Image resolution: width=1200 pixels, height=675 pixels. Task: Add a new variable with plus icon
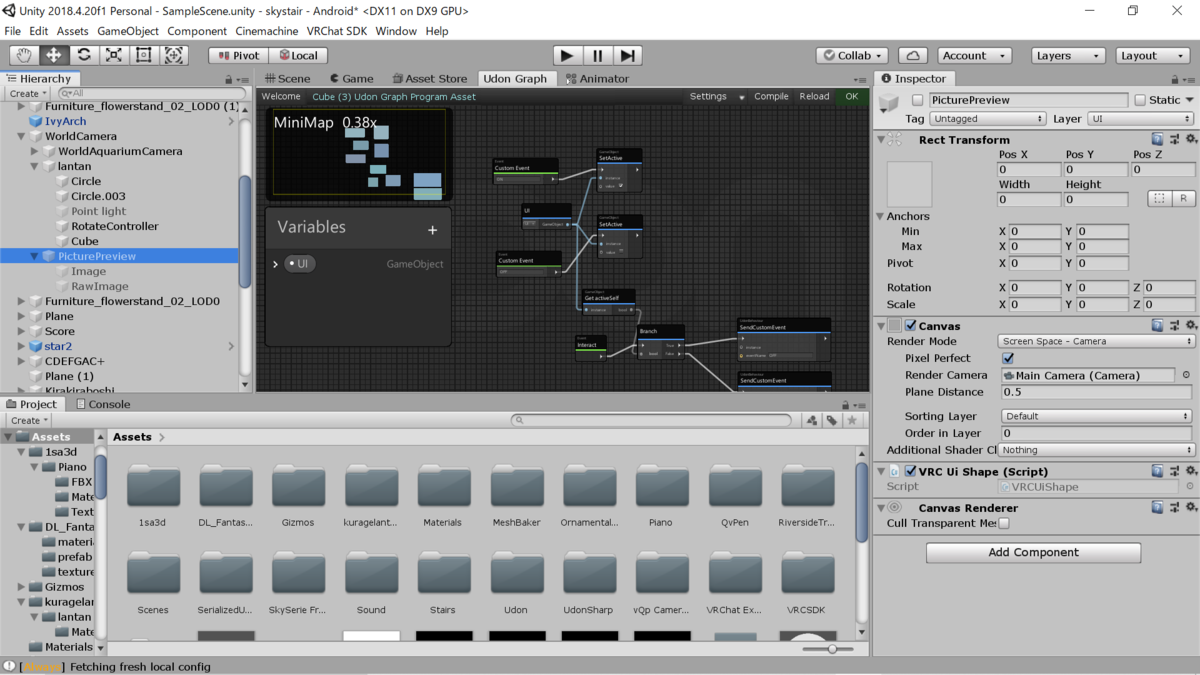[x=432, y=230]
